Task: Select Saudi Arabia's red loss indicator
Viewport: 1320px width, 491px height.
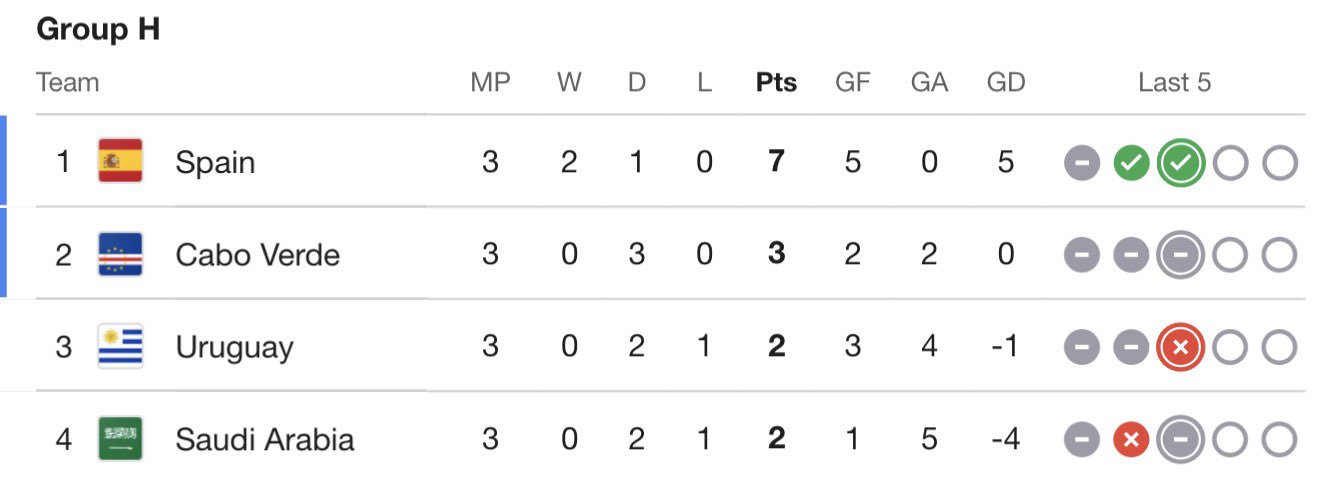Action: point(1131,440)
